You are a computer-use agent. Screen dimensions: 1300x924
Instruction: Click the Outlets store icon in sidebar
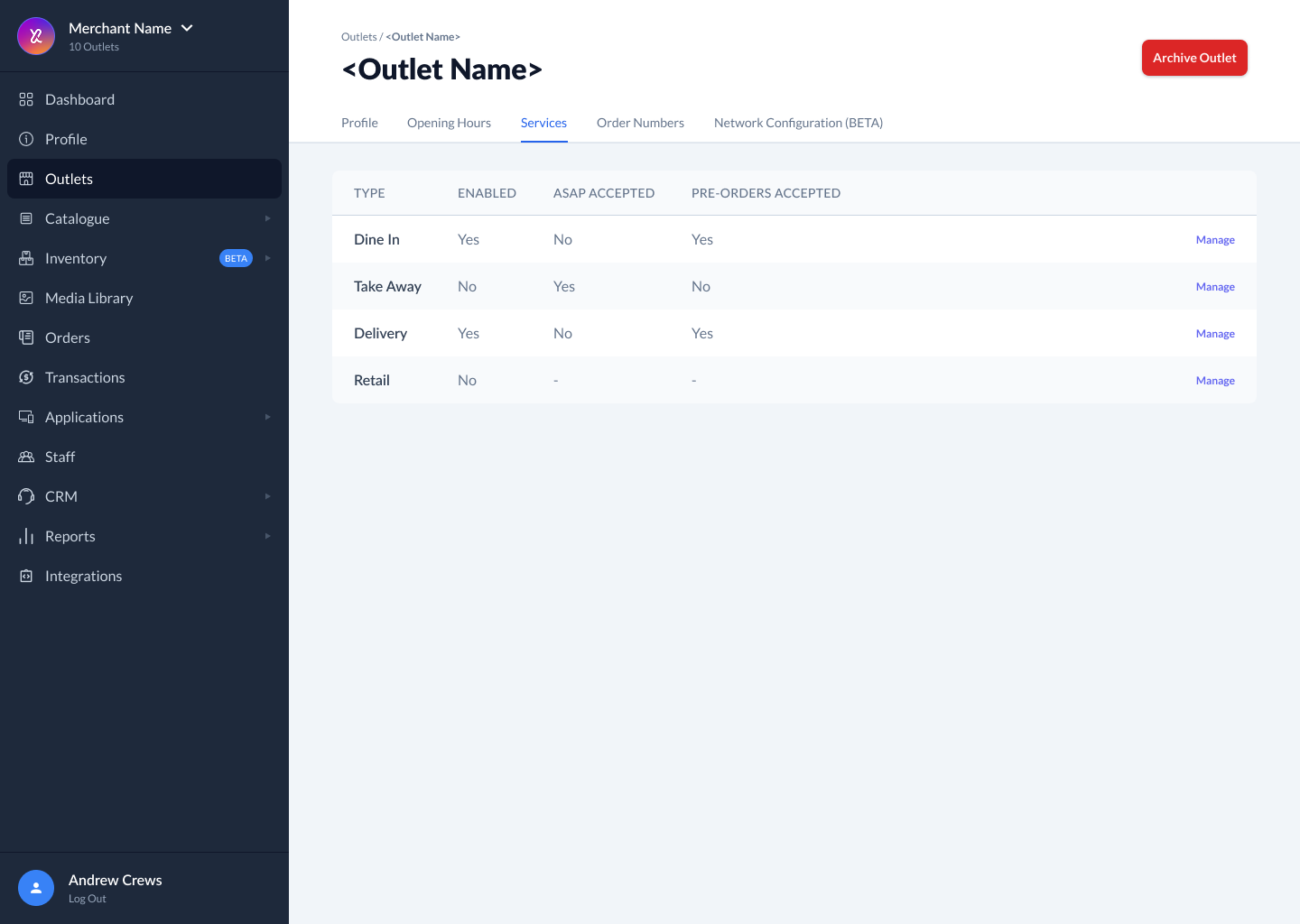26,179
